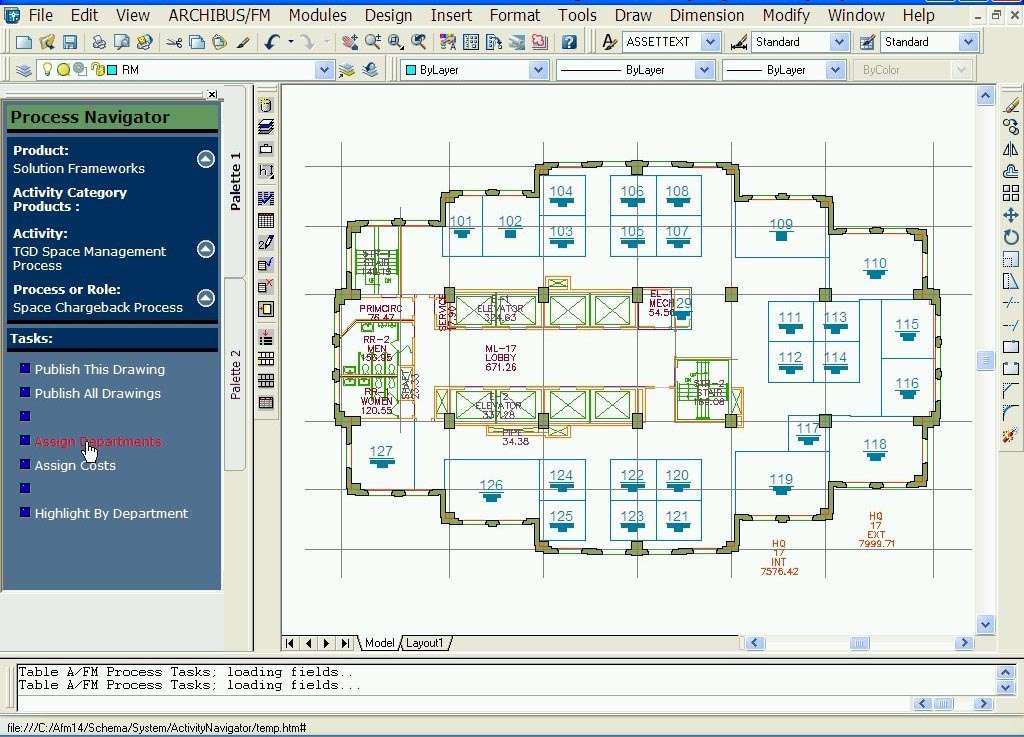Click the Move tool in the Modify toolbar
Viewport: 1024px width, 737px height.
click(x=1010, y=215)
